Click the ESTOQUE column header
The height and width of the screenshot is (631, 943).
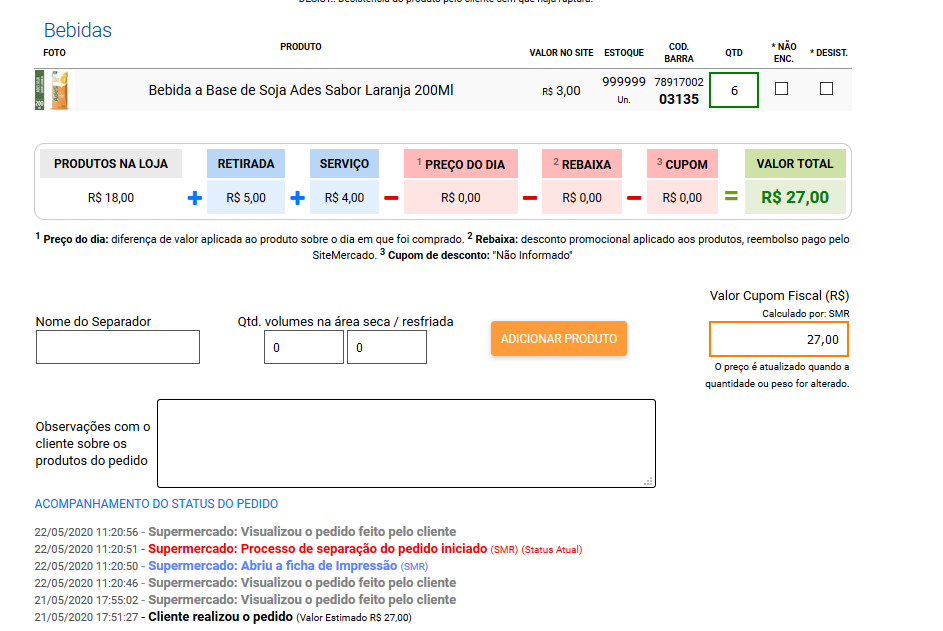[624, 53]
